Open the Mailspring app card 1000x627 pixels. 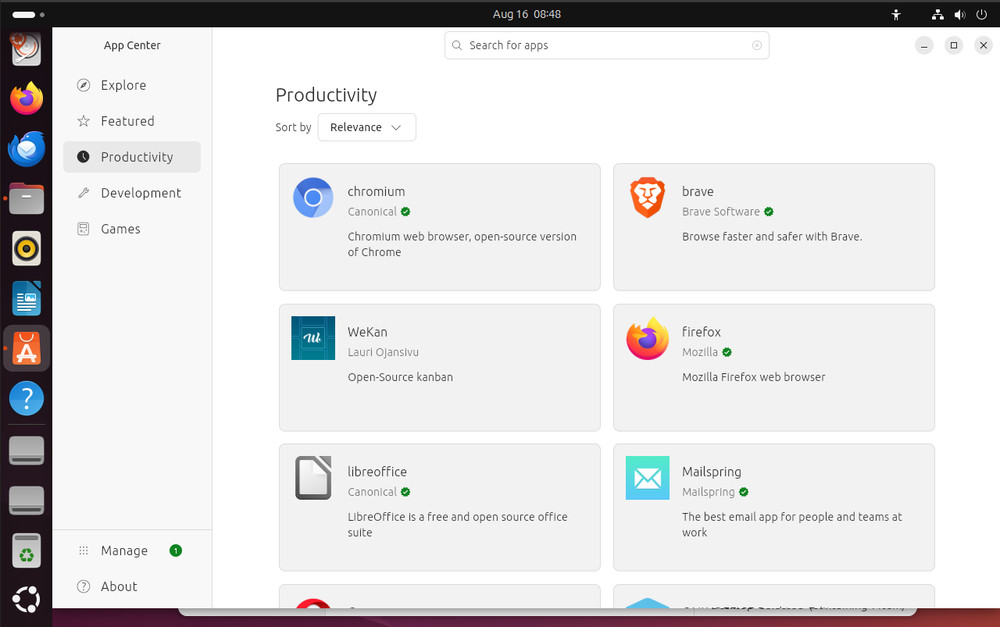(773, 507)
